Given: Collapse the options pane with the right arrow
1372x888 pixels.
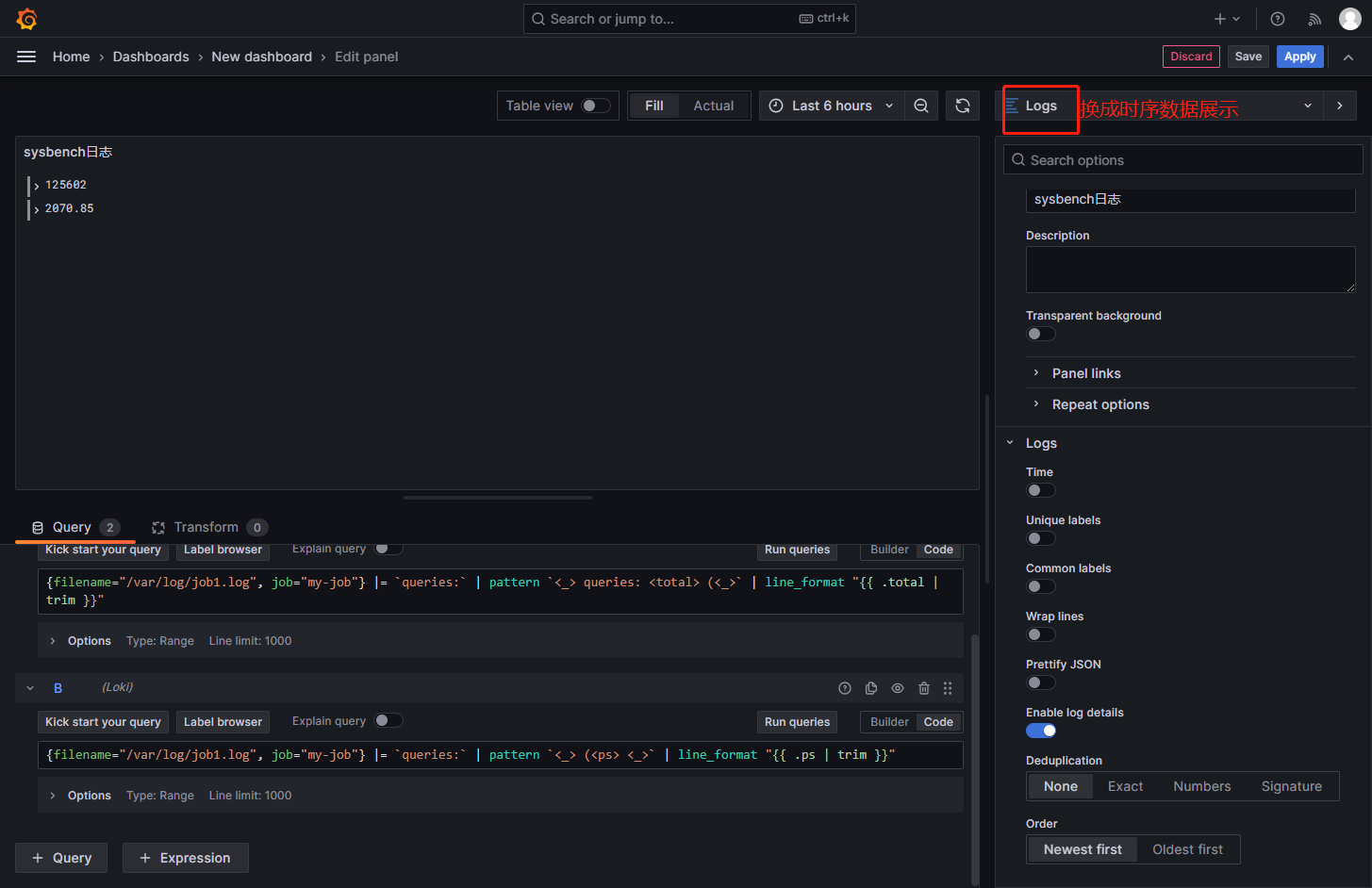Looking at the screenshot, I should (x=1340, y=106).
